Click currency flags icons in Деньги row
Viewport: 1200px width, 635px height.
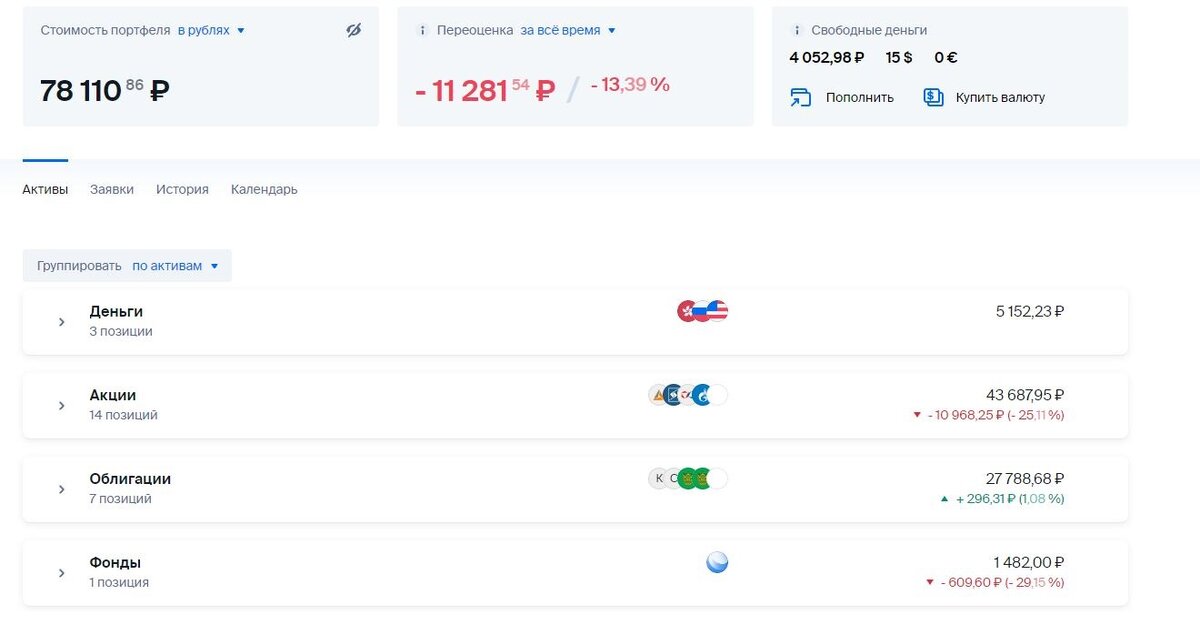(x=703, y=311)
